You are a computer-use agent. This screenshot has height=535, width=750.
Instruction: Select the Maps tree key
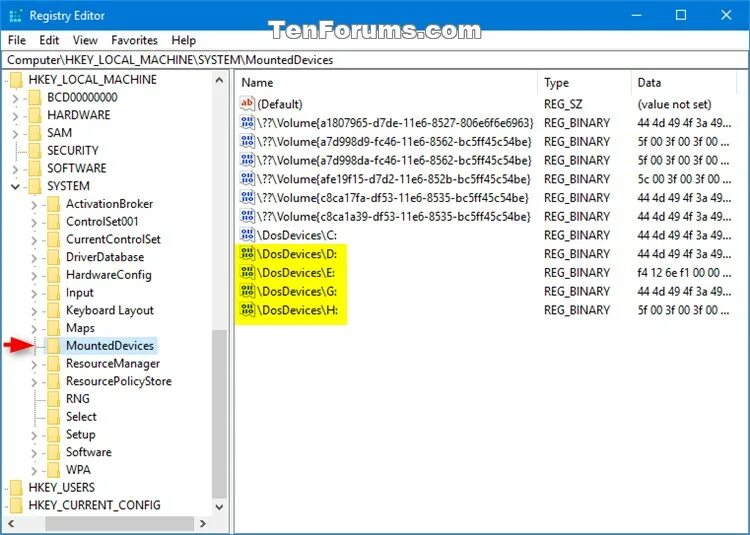click(x=80, y=328)
